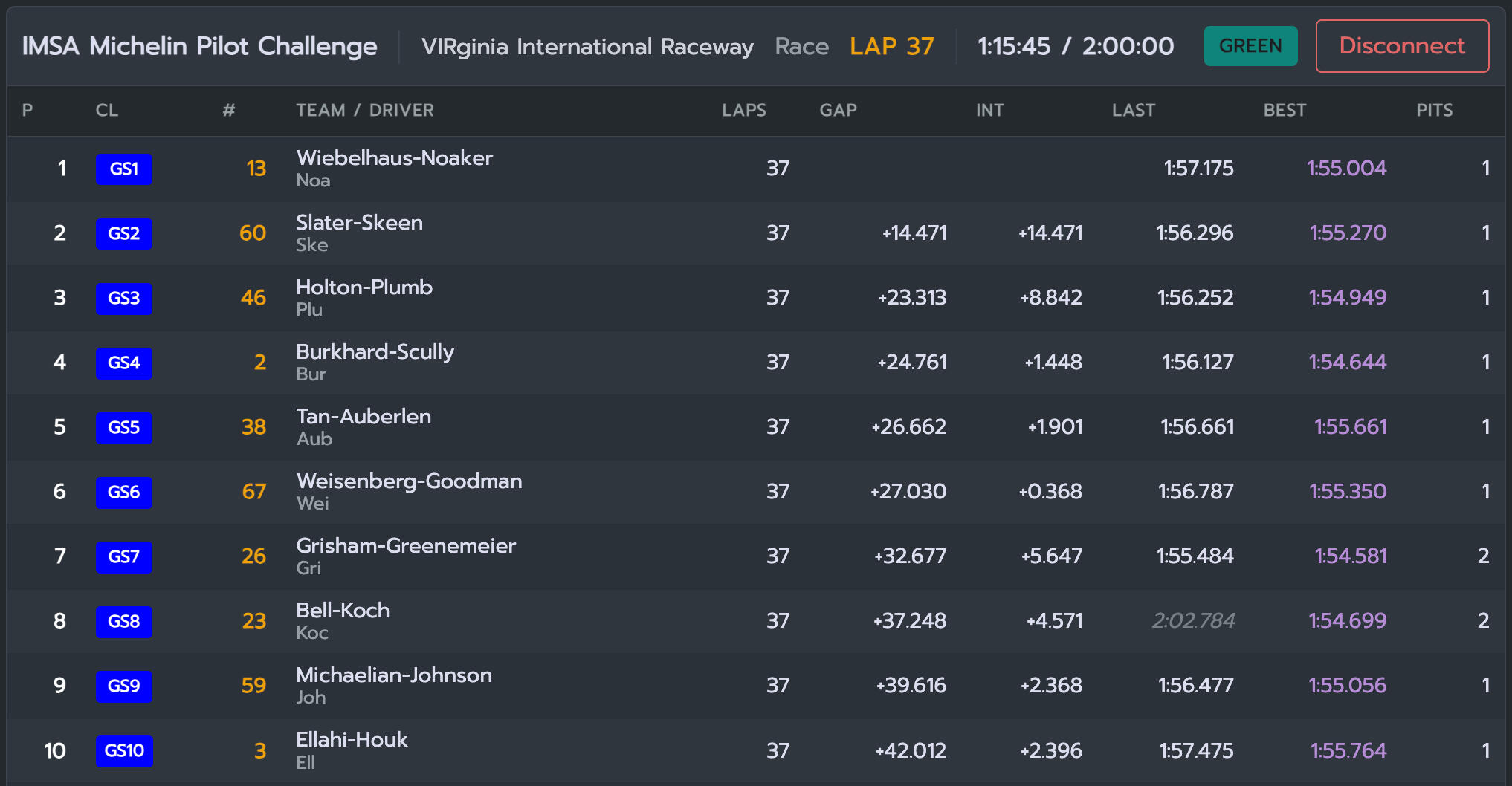Select the GS4 class badge

coord(124,363)
